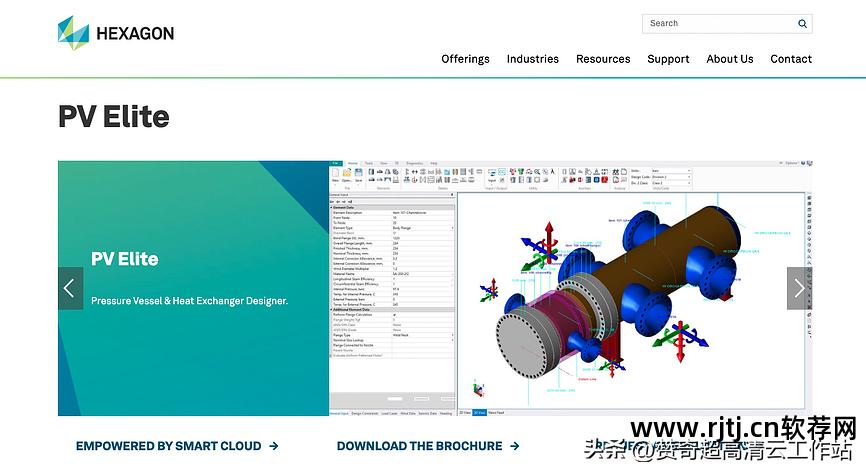The image size is (866, 474).
Task: Open the Design Code dropdown in the PV Elite screenshot
Action: [671, 177]
